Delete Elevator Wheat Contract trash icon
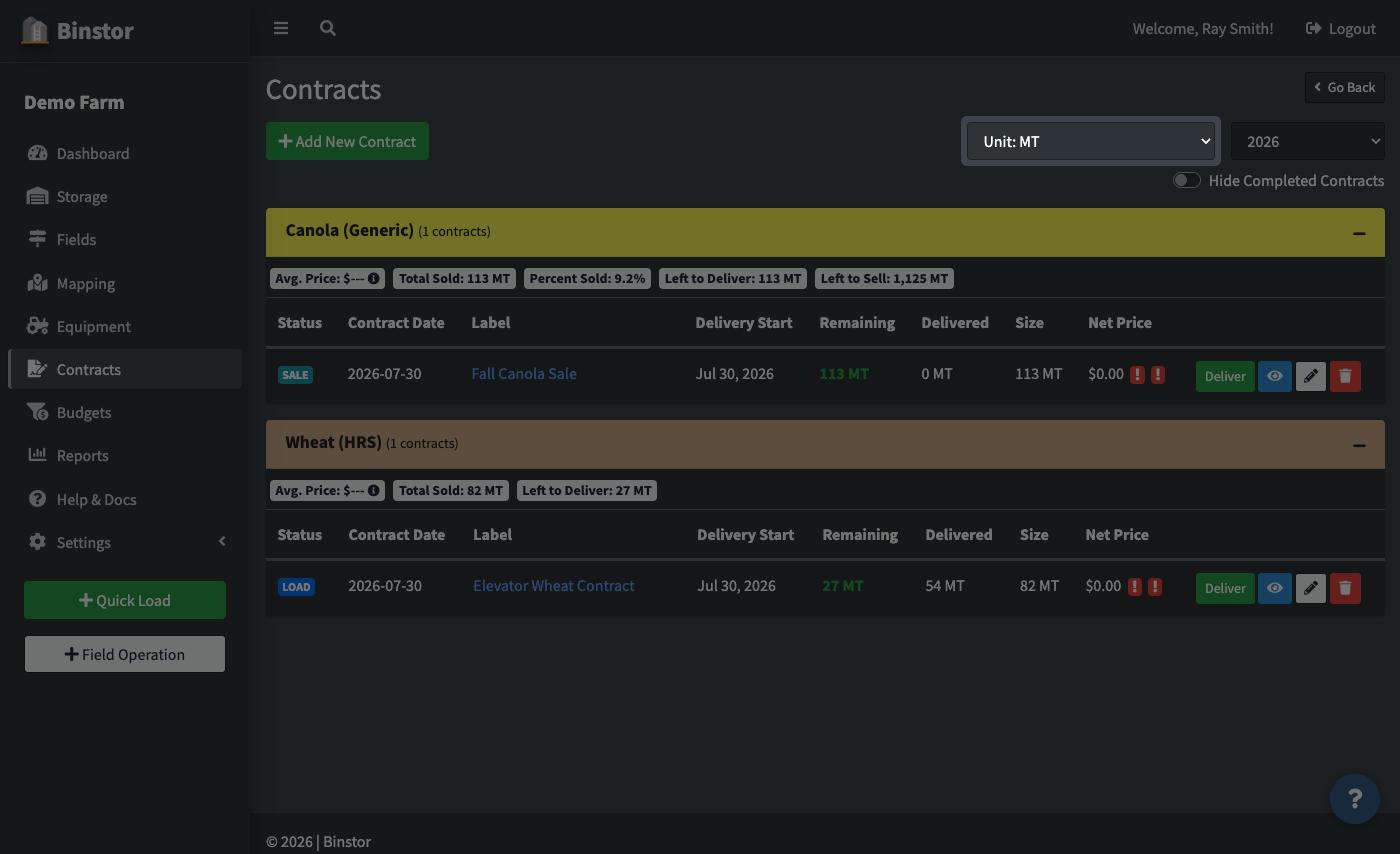The height and width of the screenshot is (854, 1400). point(1345,588)
